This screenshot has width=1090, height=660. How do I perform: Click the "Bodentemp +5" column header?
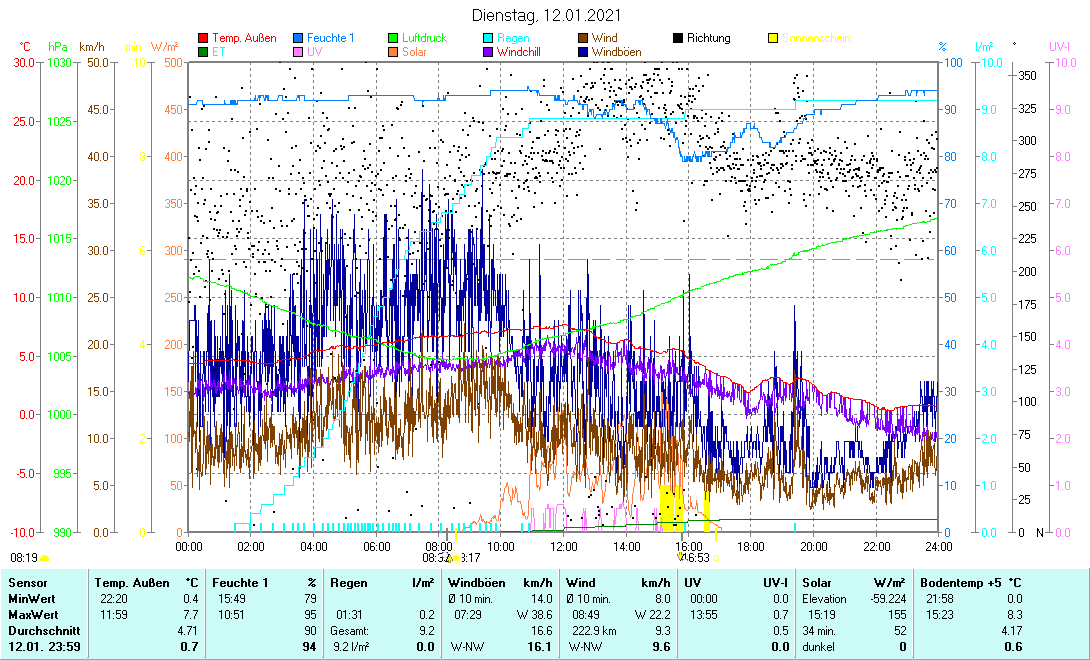pyautogui.click(x=961, y=583)
